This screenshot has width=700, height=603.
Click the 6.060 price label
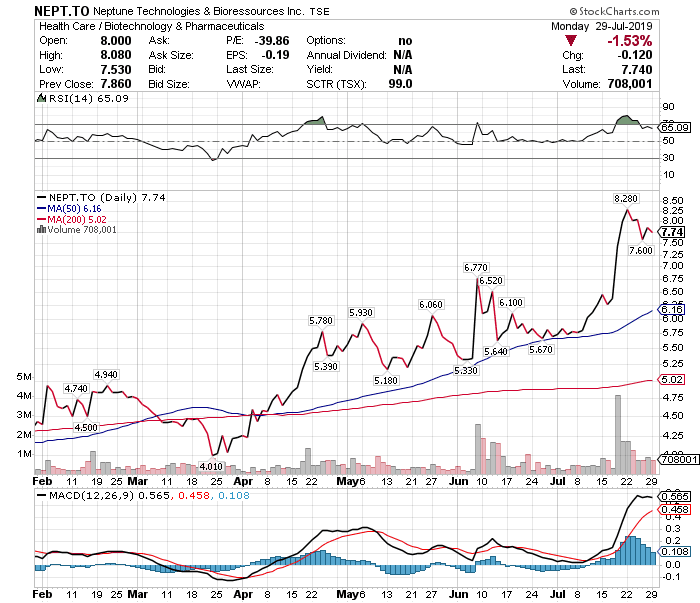pyautogui.click(x=431, y=304)
